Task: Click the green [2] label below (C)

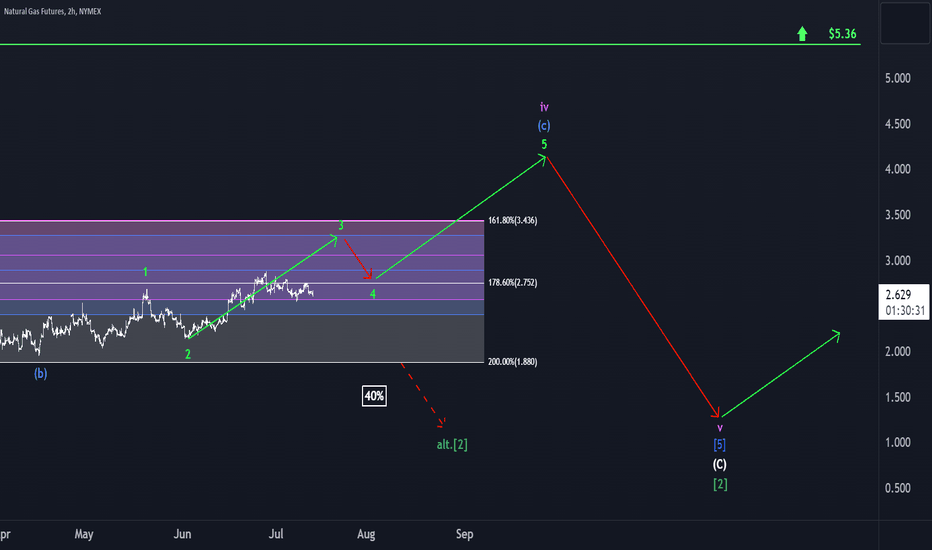Action: [x=720, y=485]
